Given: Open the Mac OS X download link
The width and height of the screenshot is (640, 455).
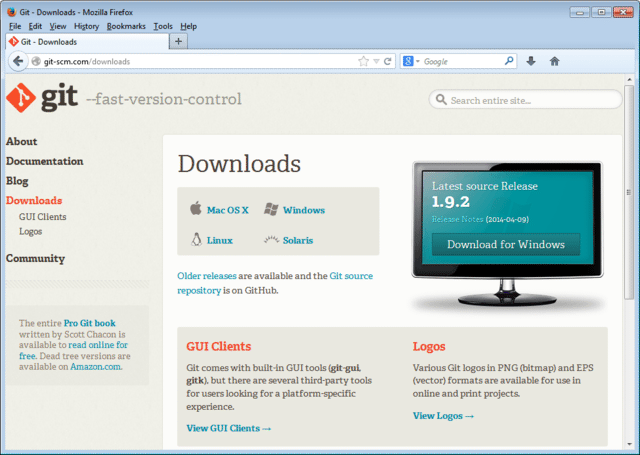Looking at the screenshot, I should 227,210.
